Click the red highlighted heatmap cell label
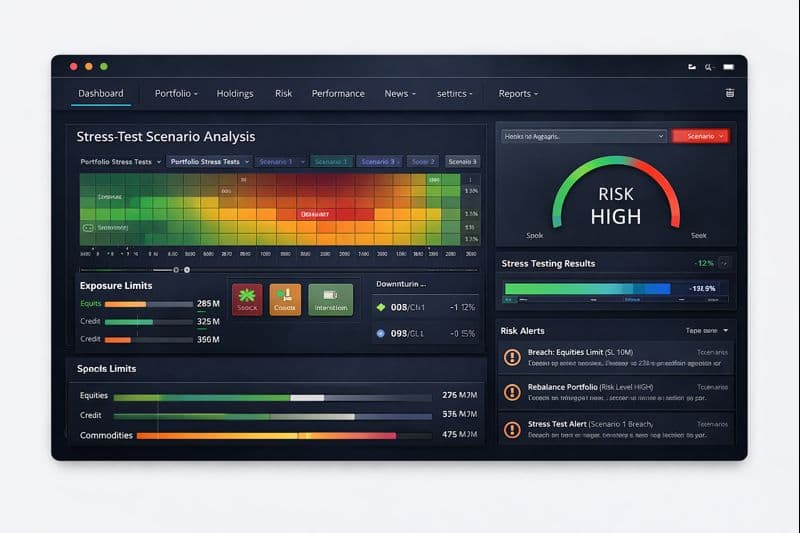The image size is (800, 533). click(315, 214)
